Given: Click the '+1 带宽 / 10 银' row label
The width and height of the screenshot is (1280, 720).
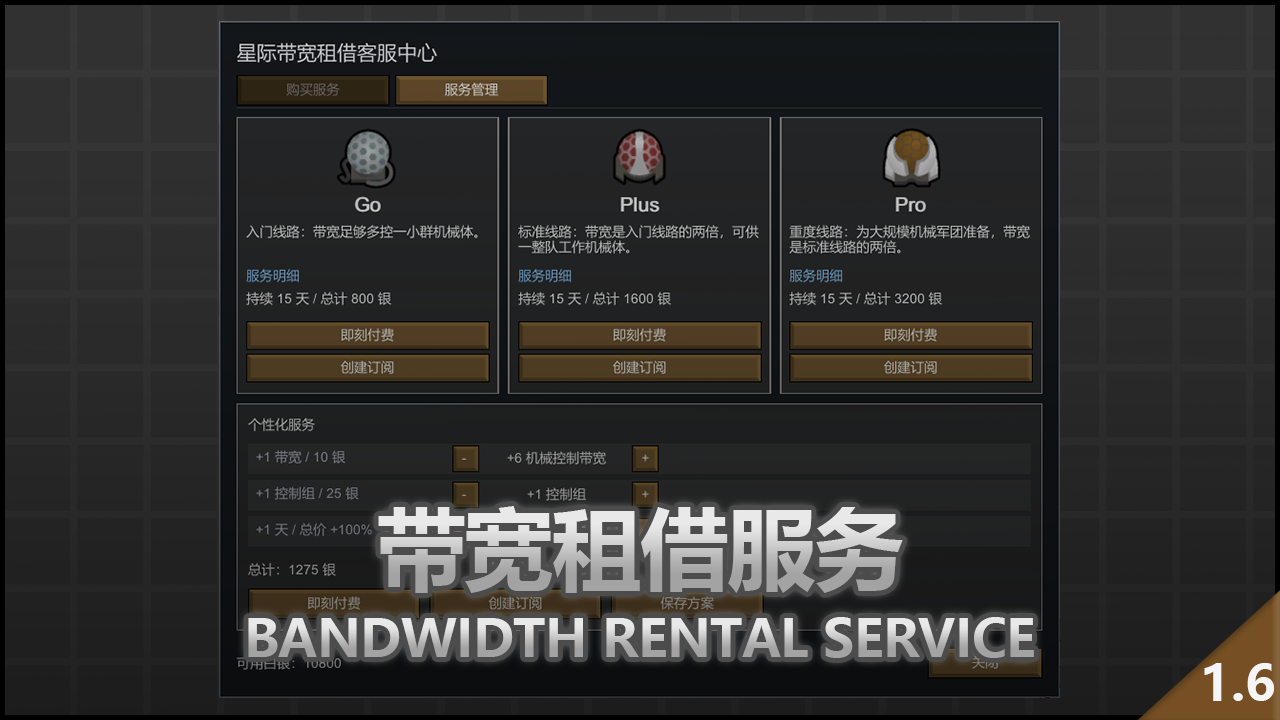Looking at the screenshot, I should click(x=300, y=458).
